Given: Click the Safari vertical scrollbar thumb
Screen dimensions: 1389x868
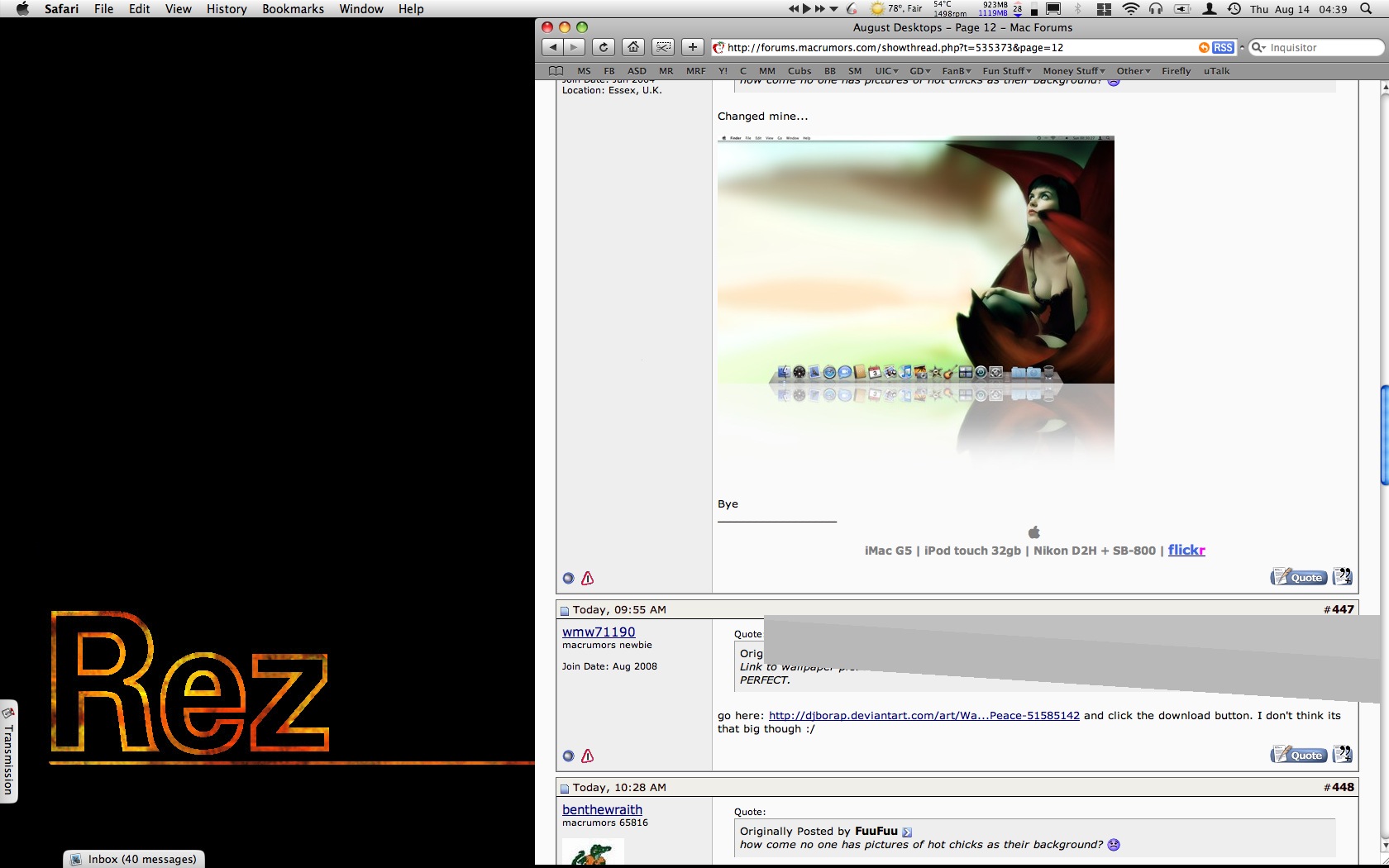Looking at the screenshot, I should coord(1384,435).
